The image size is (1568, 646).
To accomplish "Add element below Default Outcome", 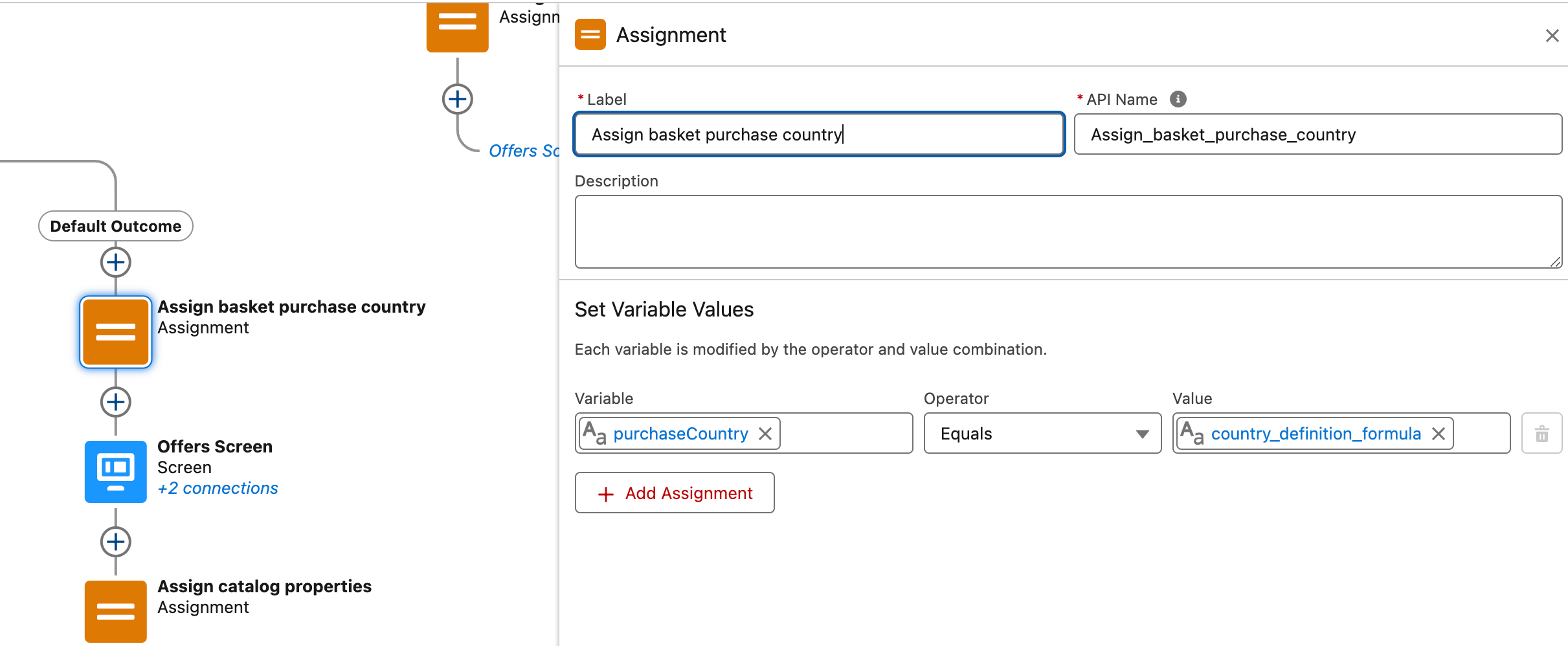I will tap(115, 262).
